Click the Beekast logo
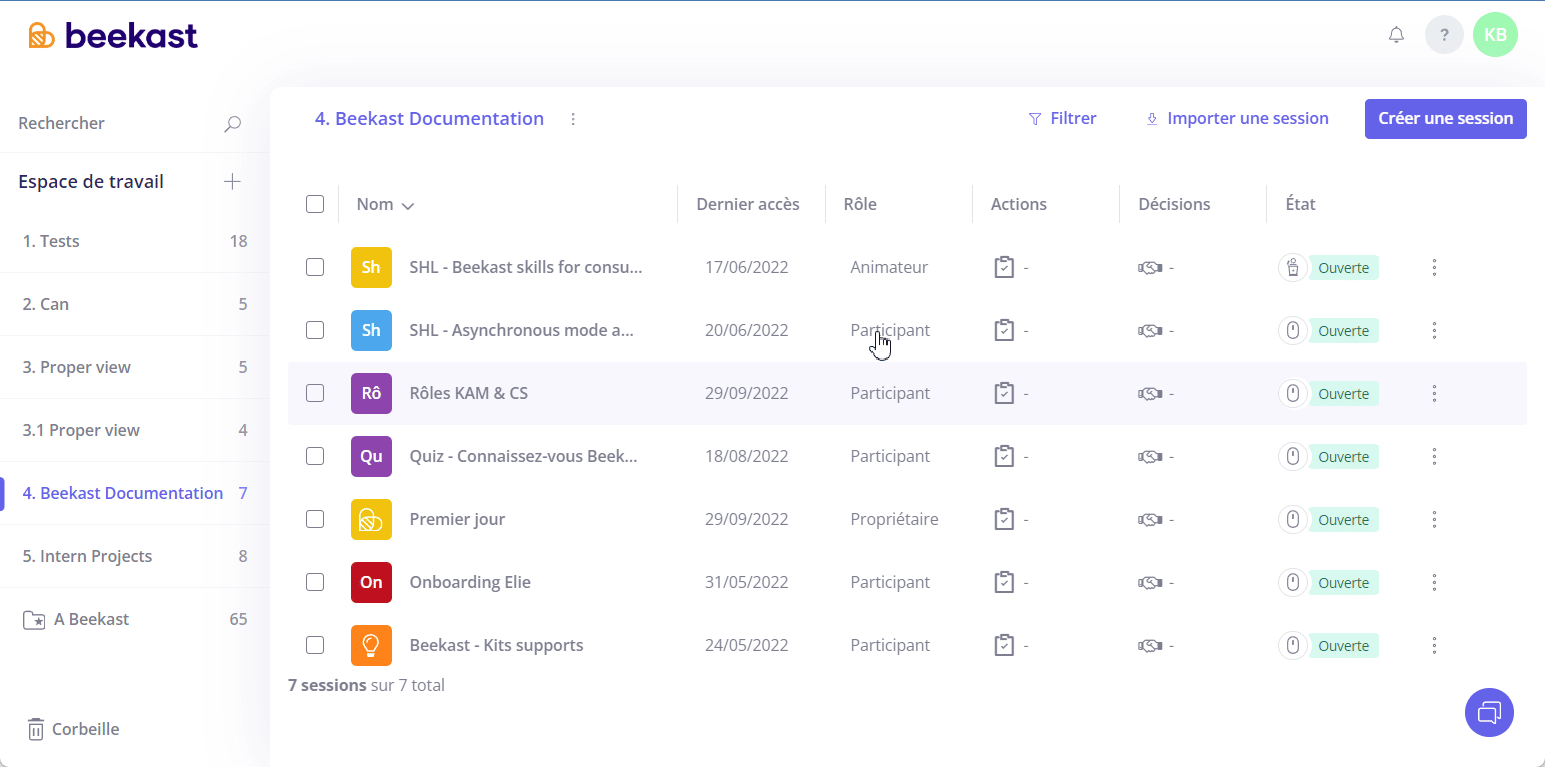The image size is (1545, 767). point(113,36)
